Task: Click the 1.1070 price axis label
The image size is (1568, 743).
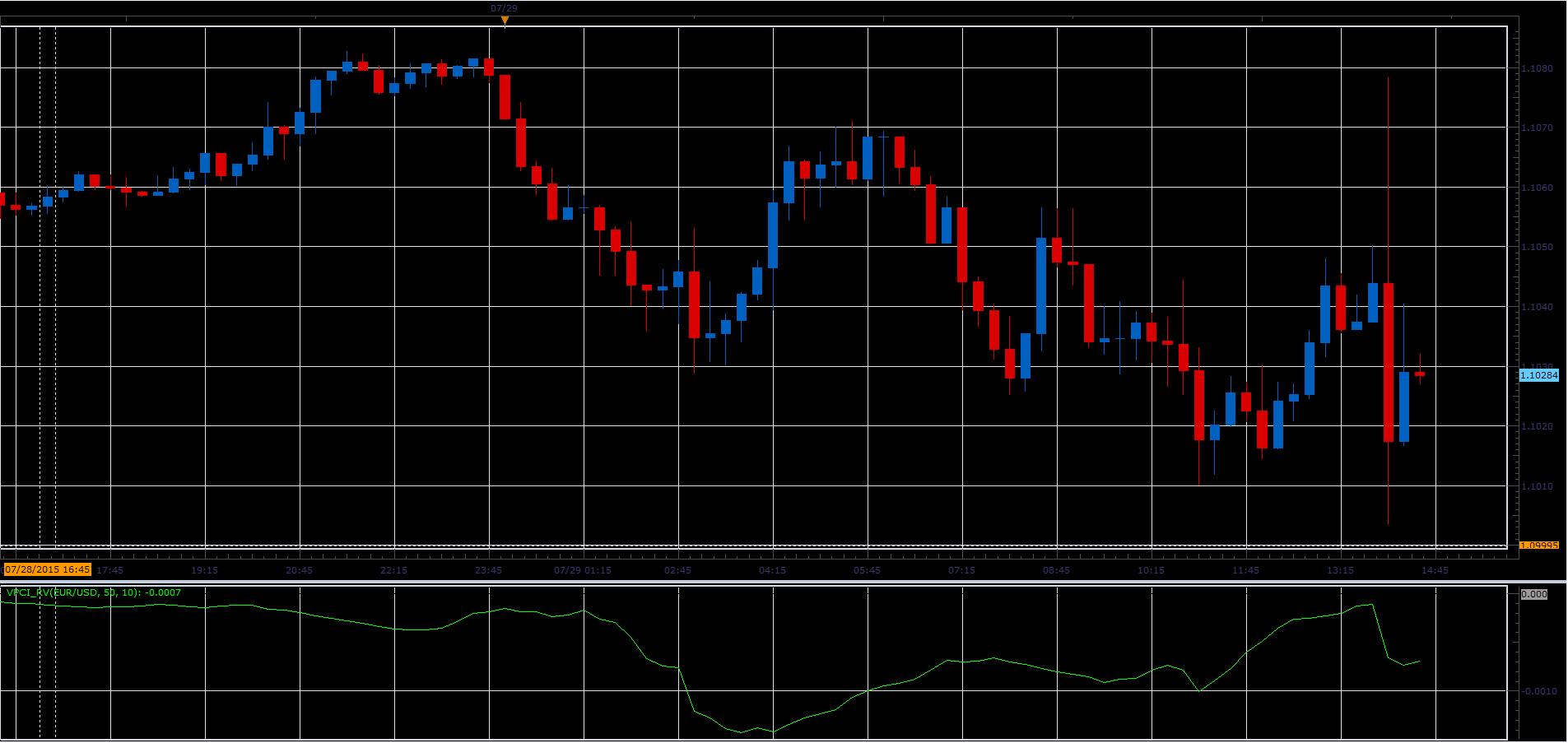Action: pyautogui.click(x=1537, y=128)
